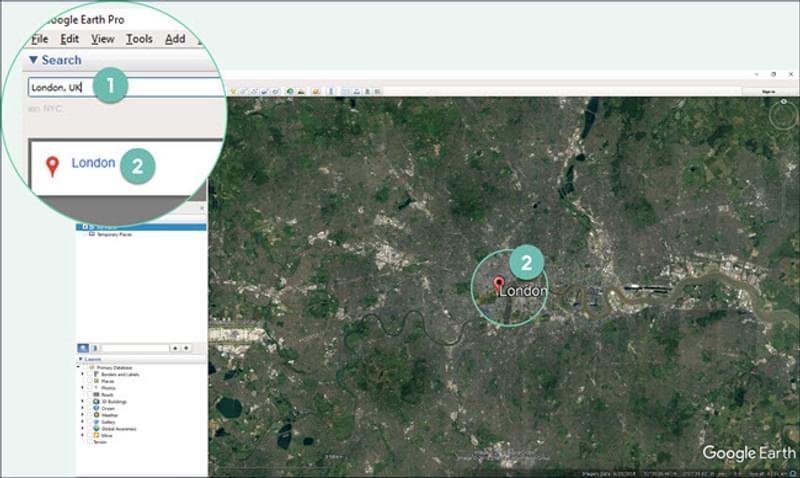Viewport: 800px width, 478px height.
Task: Open the View menu
Action: [x=102, y=39]
